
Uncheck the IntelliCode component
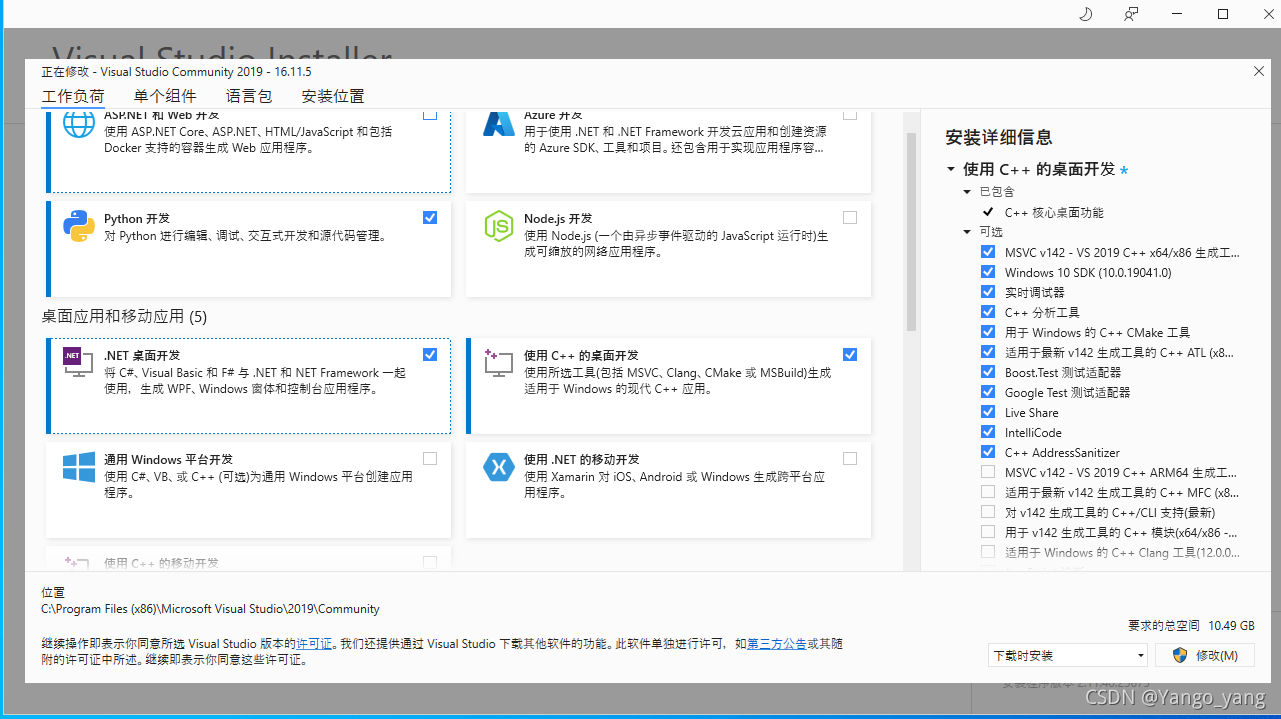[988, 432]
